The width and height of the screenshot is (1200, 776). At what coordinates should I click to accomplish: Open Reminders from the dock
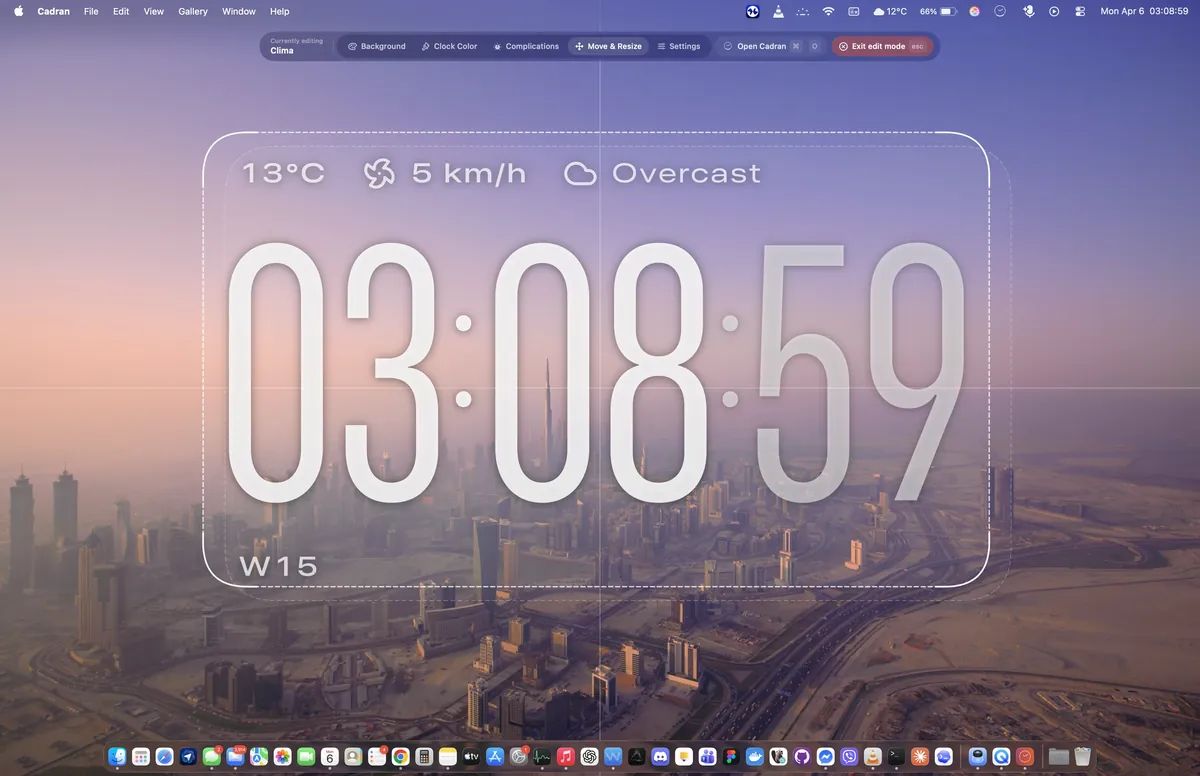[377, 757]
